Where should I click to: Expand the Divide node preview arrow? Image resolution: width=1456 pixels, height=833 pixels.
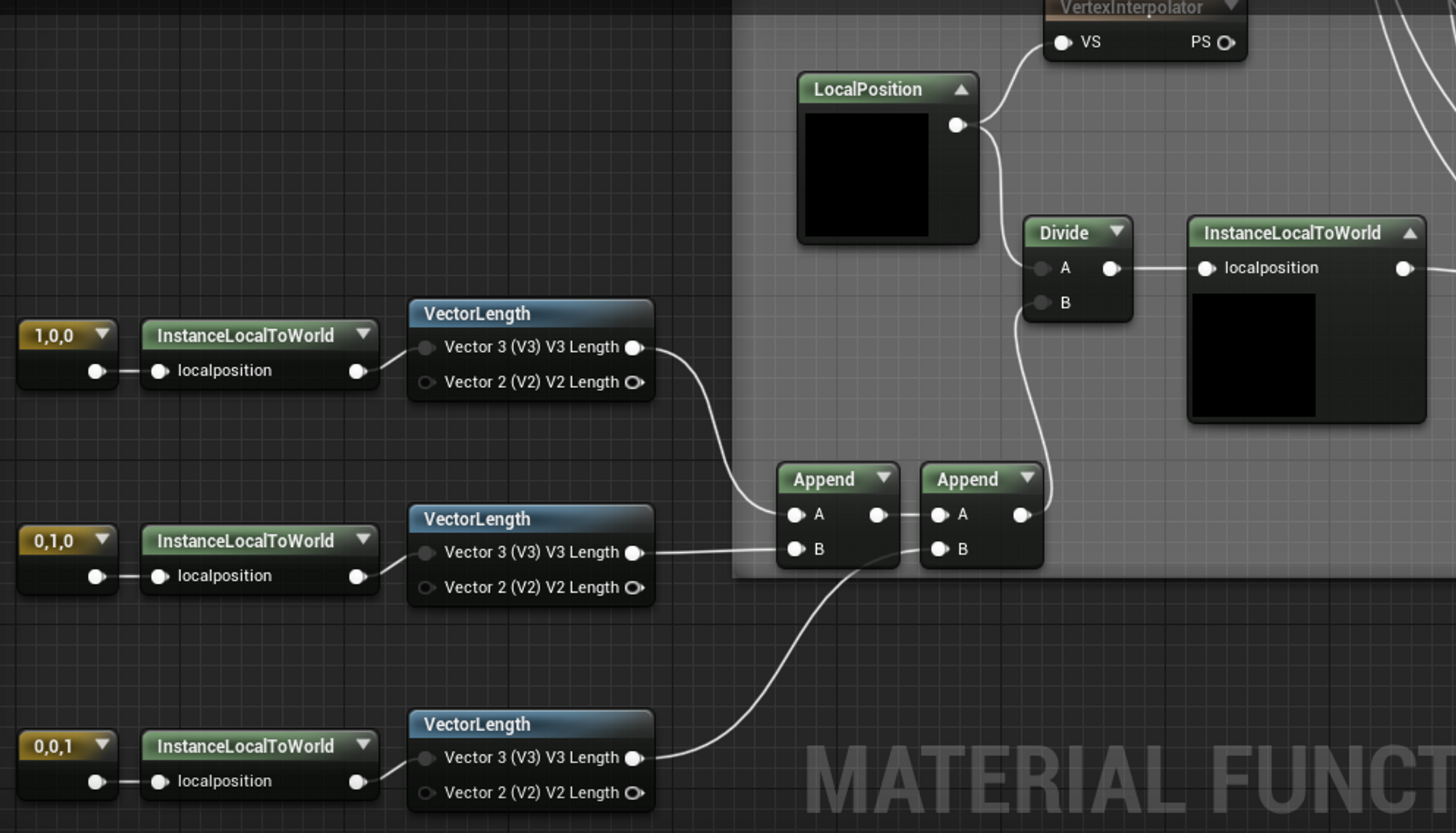[1116, 232]
